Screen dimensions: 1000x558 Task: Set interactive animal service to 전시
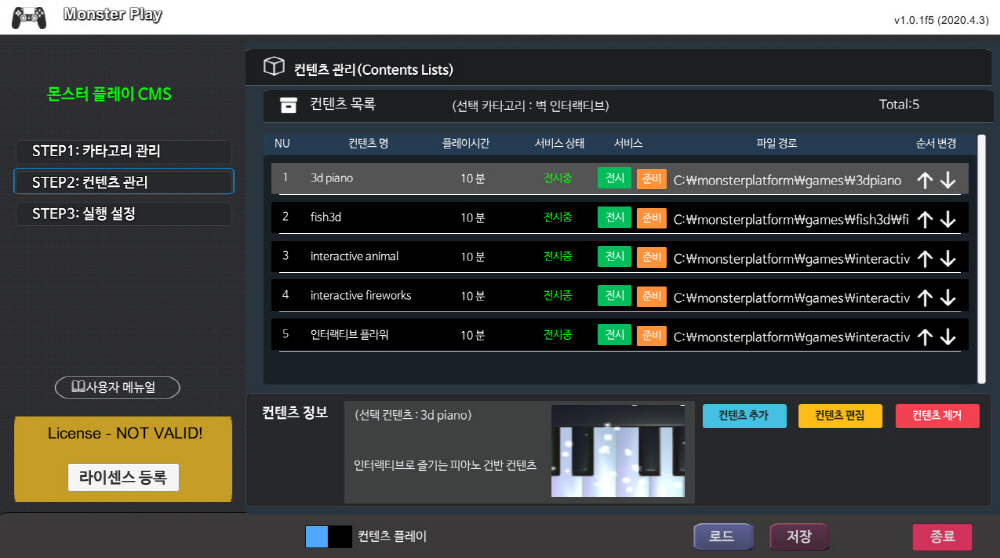614,256
